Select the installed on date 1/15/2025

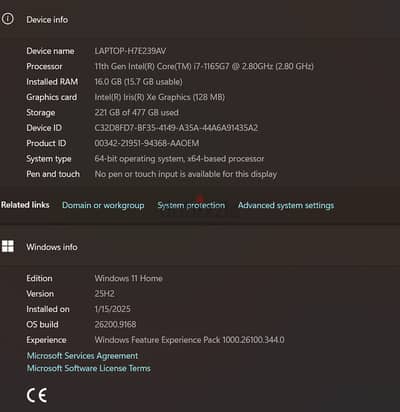click(112, 309)
